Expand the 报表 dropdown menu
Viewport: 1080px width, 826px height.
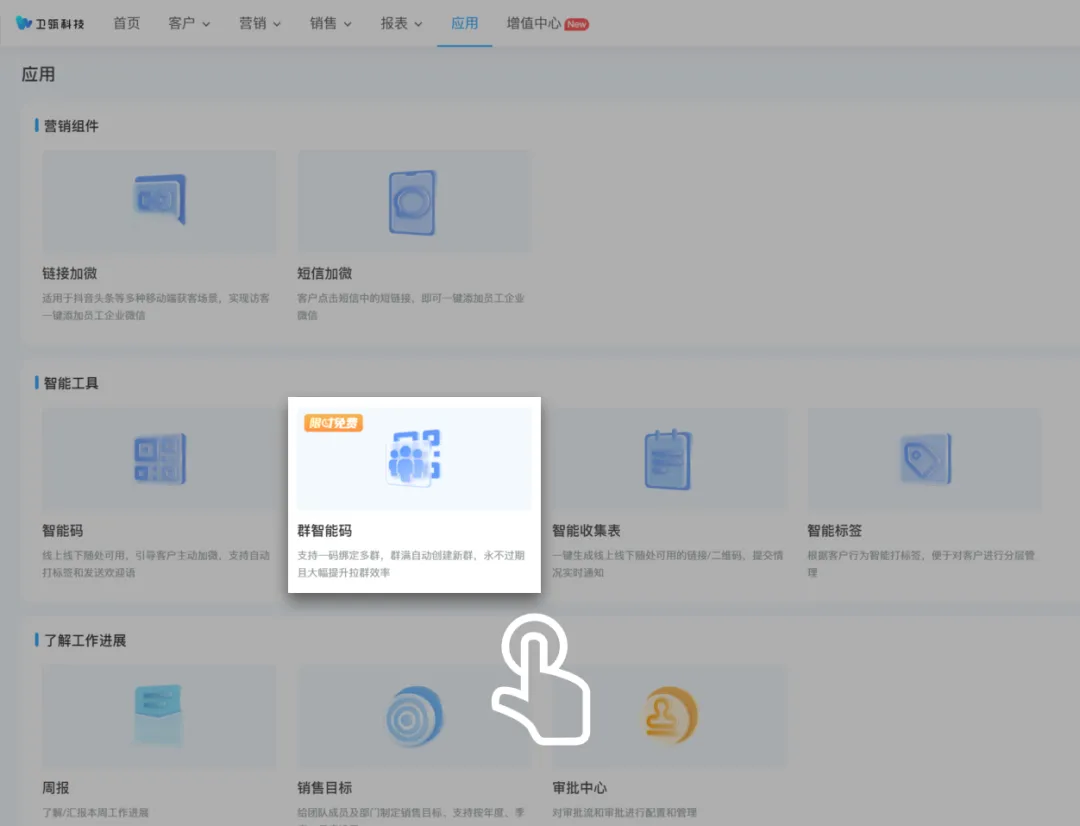[x=402, y=23]
